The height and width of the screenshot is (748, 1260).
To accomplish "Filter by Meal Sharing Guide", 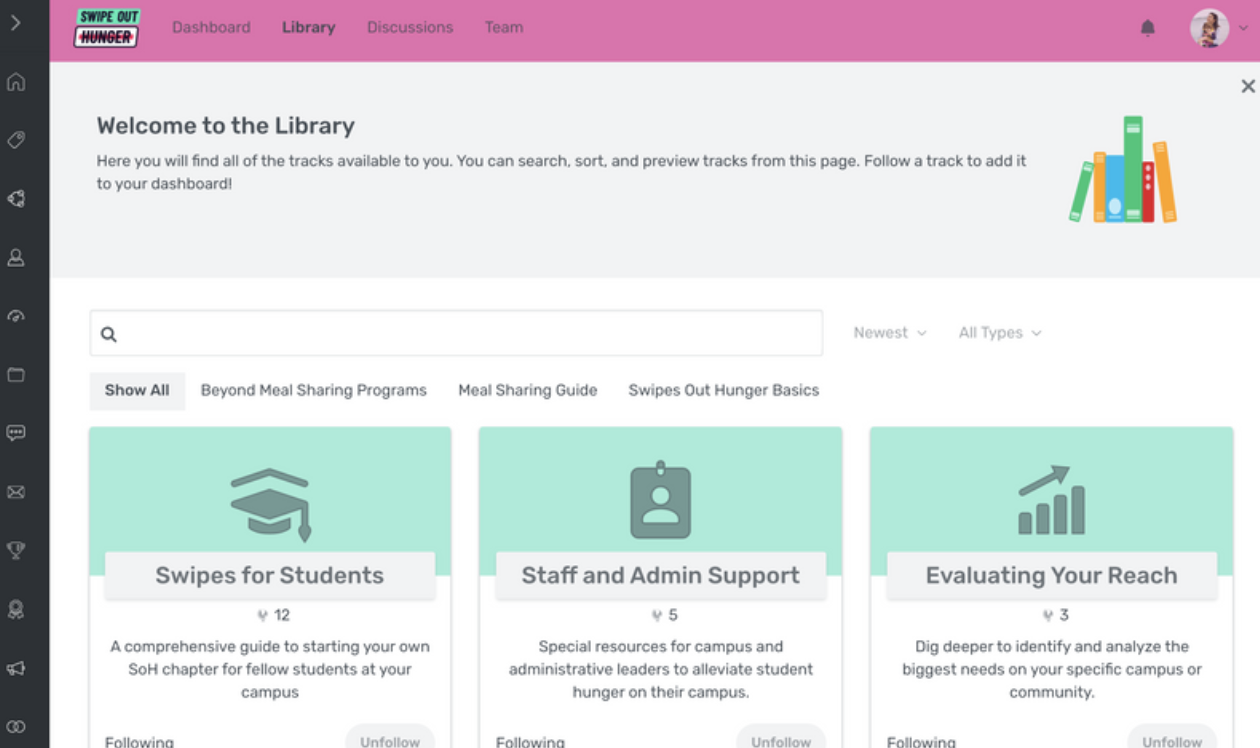I will pos(528,390).
